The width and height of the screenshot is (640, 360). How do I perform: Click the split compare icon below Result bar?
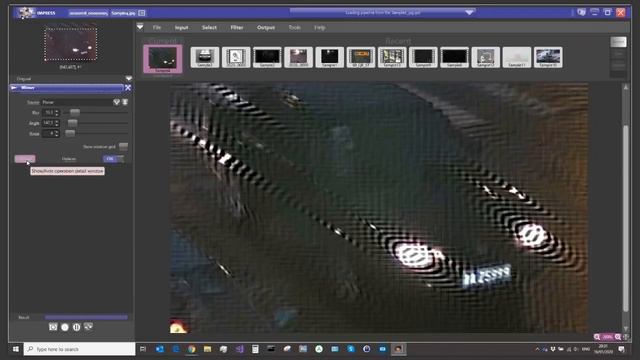[76, 327]
